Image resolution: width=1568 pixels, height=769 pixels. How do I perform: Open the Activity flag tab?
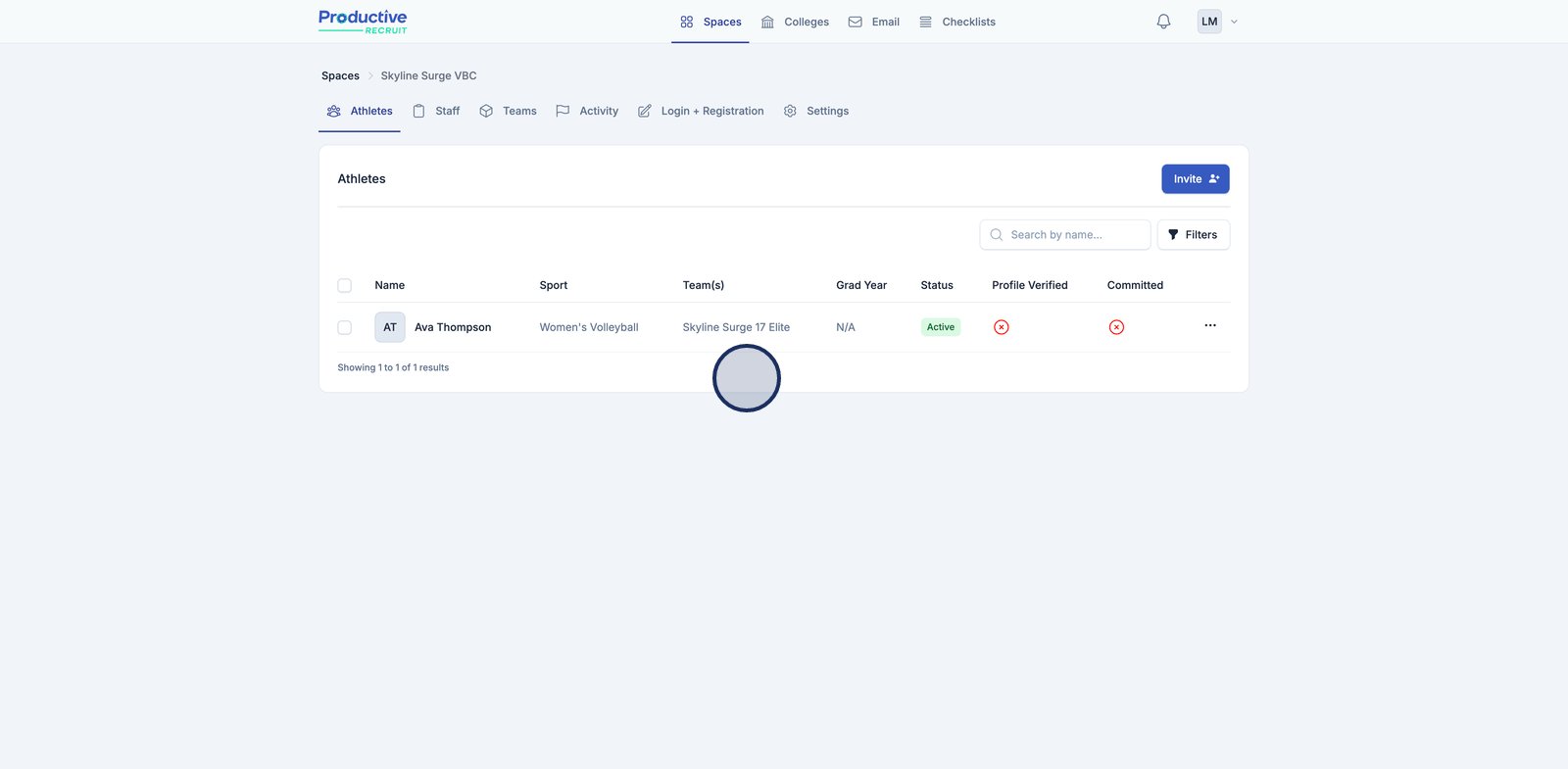pos(587,111)
